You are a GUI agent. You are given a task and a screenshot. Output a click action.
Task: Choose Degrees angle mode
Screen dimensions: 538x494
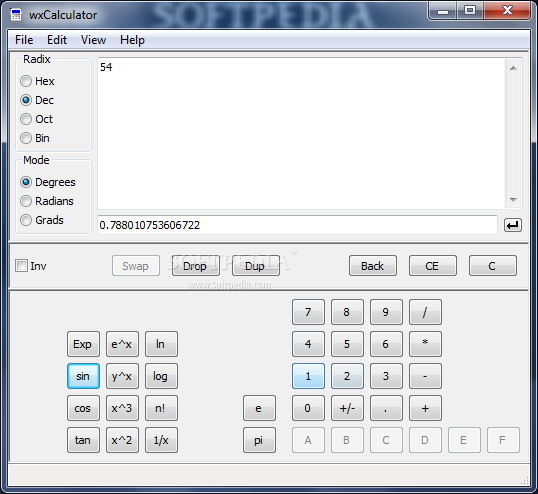pyautogui.click(x=48, y=182)
